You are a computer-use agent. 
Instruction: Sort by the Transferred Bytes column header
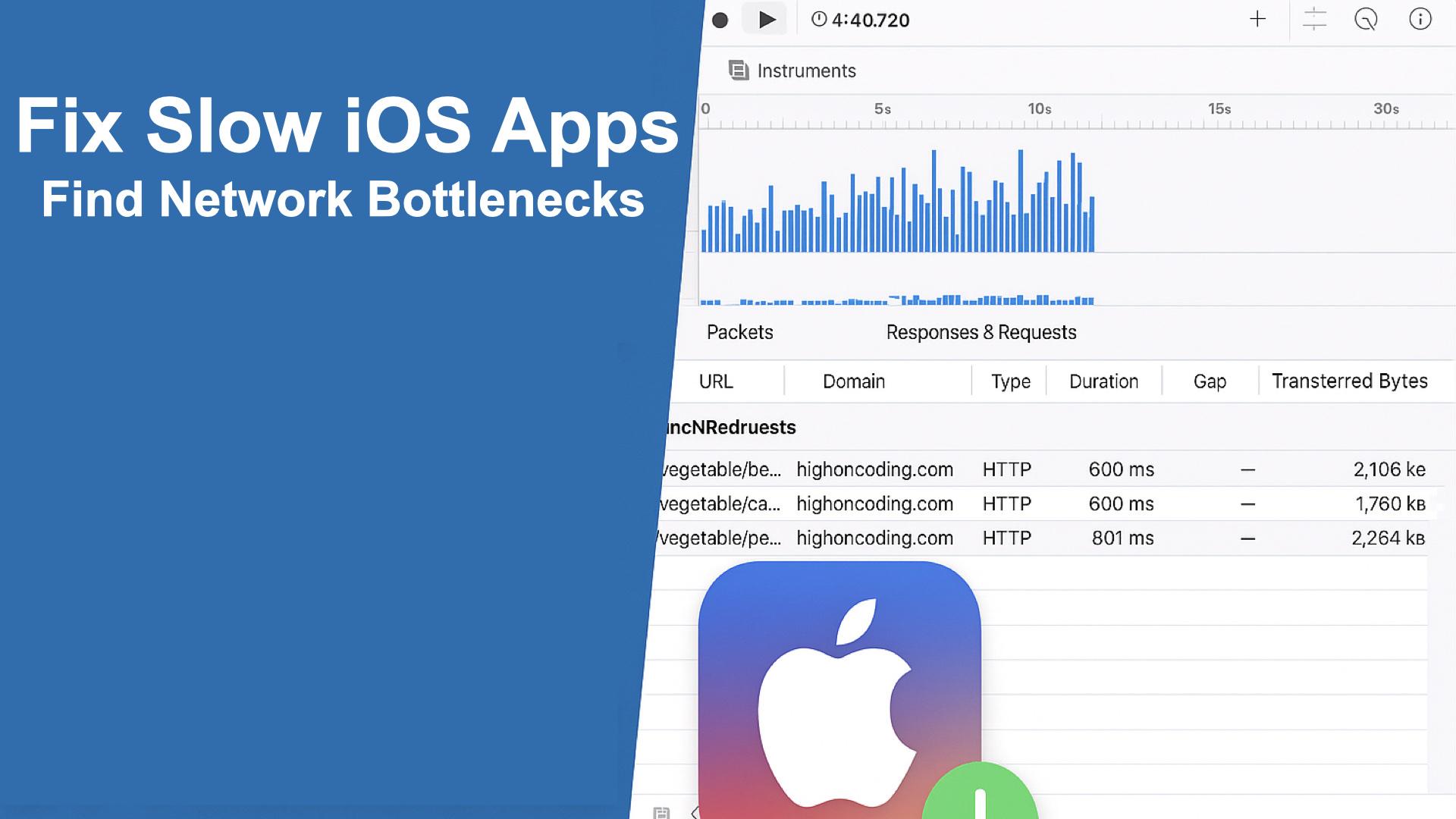[x=1349, y=381]
